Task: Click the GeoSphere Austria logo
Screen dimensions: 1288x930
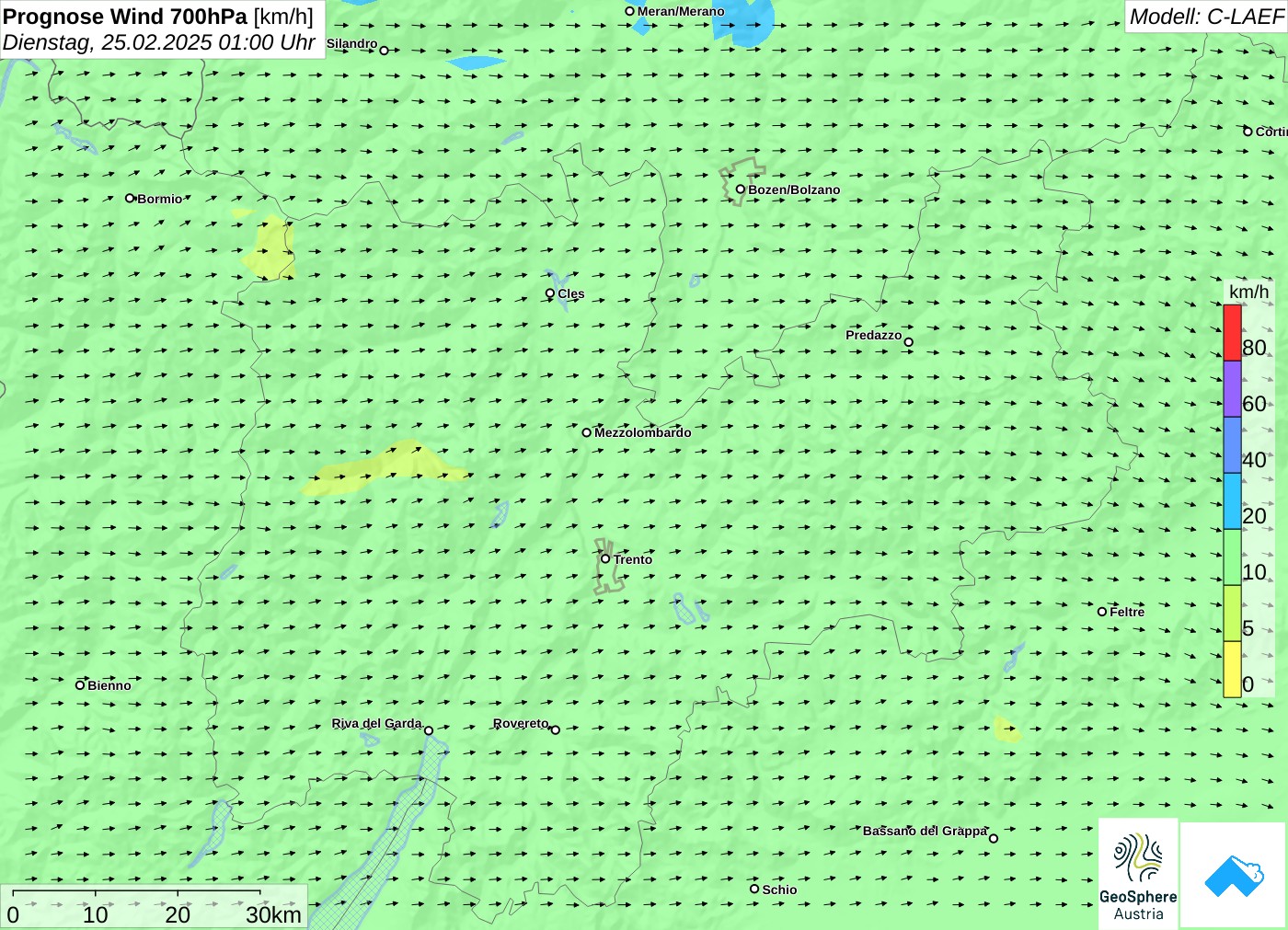Action: click(1138, 874)
